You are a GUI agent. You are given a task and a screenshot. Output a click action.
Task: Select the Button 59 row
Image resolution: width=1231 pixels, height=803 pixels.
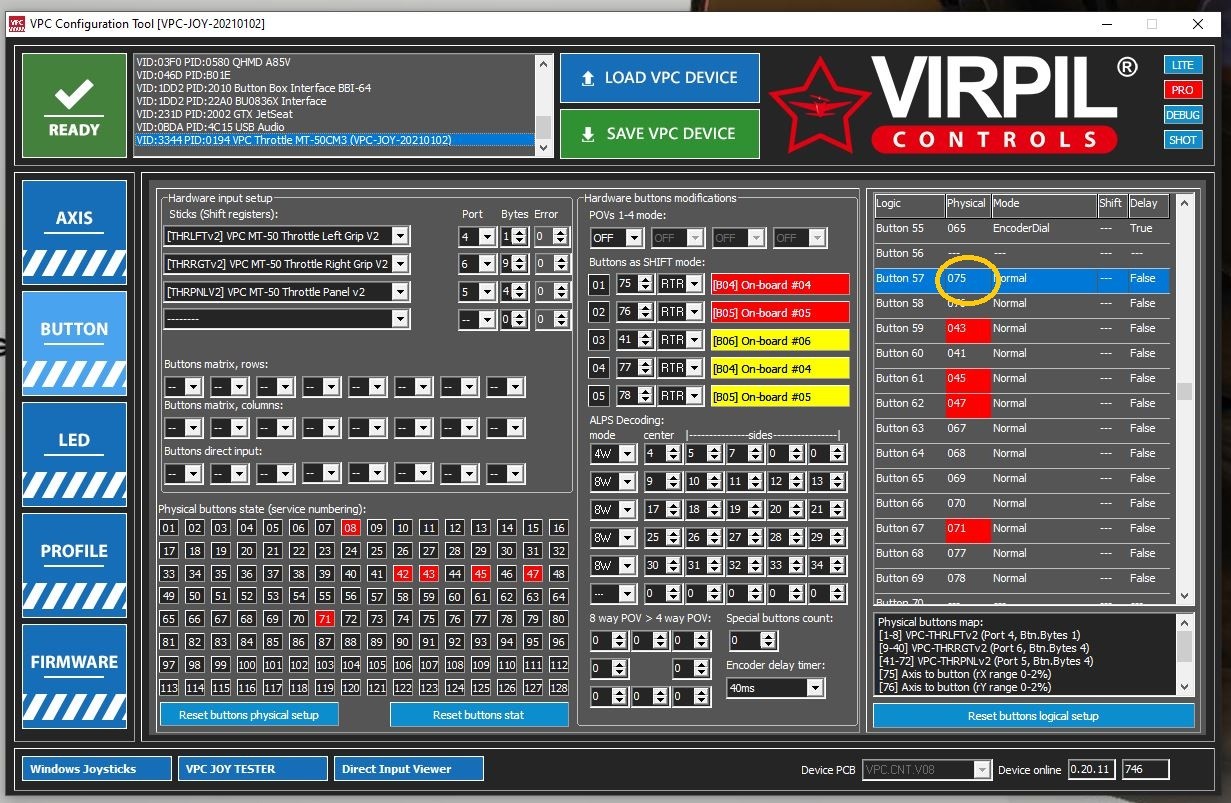[x=1022, y=328]
